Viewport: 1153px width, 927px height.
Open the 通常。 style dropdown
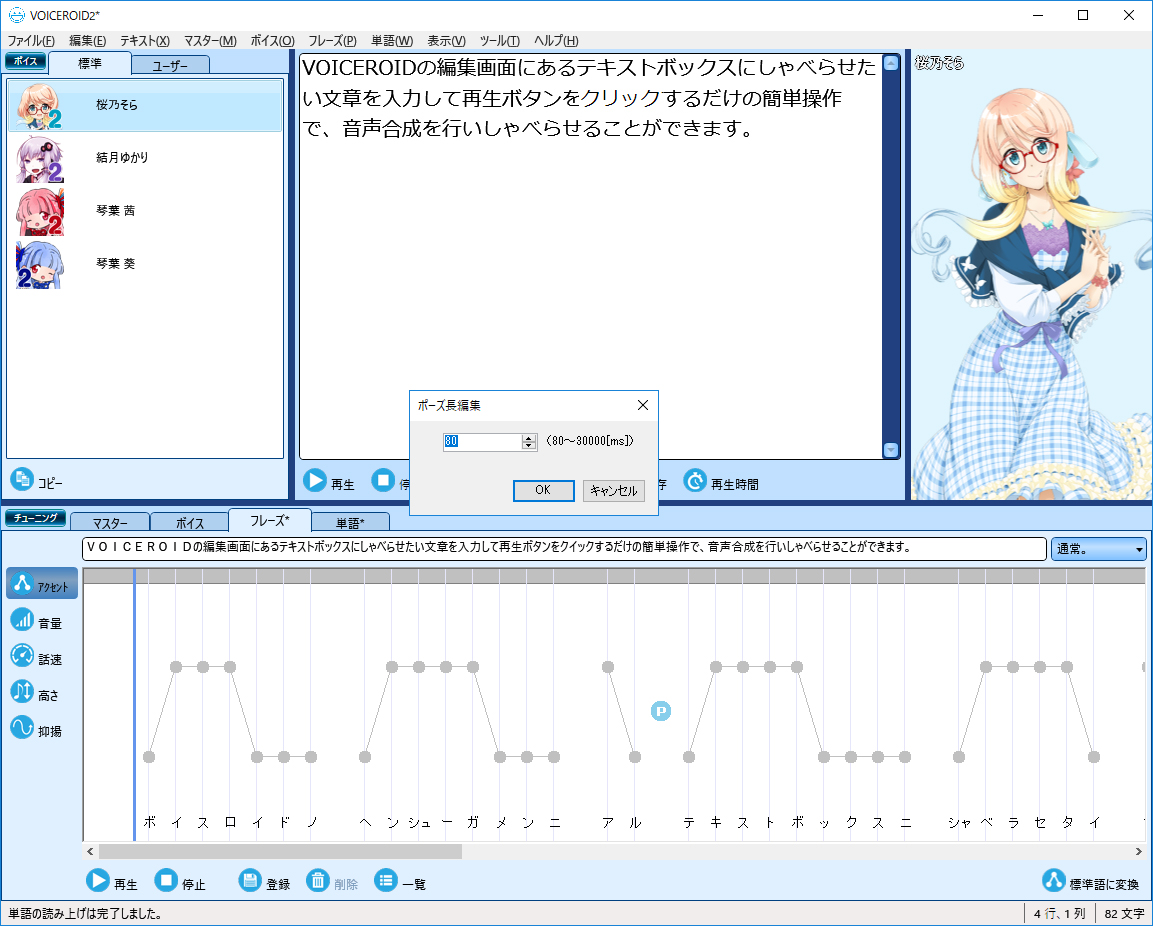(1099, 549)
